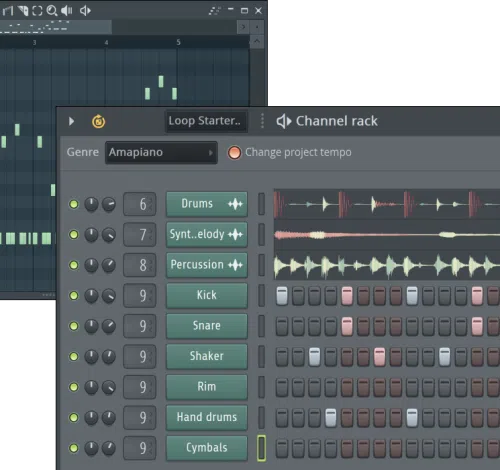The width and height of the screenshot is (500, 470).
Task: Enable the Change project tempo option
Action: (x=234, y=153)
